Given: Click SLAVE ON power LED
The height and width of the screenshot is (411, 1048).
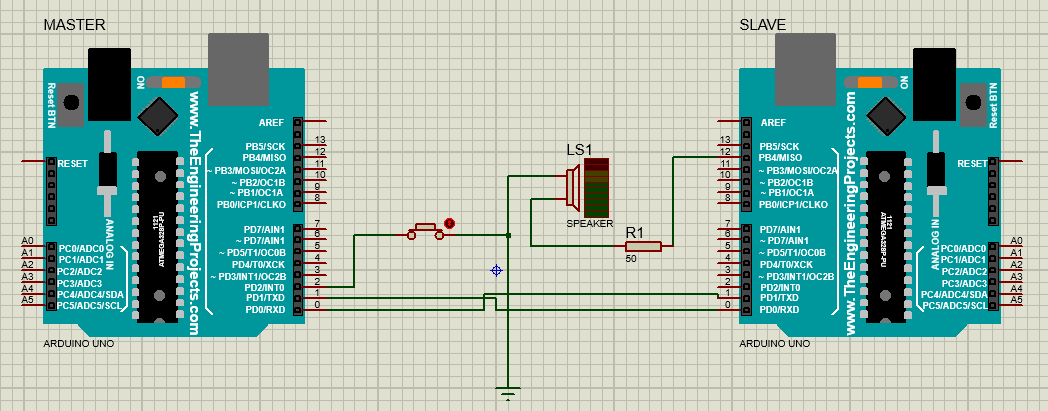Looking at the screenshot, I should click(871, 82).
